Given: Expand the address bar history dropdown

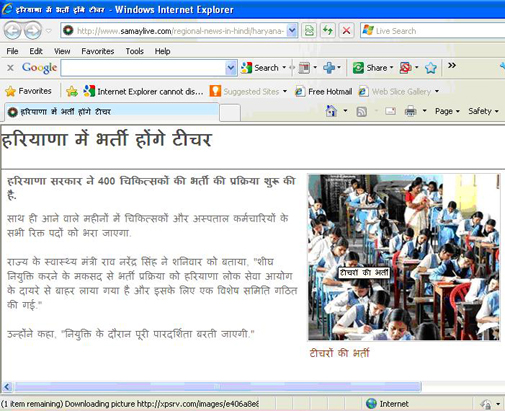Looking at the screenshot, I should click(292, 31).
